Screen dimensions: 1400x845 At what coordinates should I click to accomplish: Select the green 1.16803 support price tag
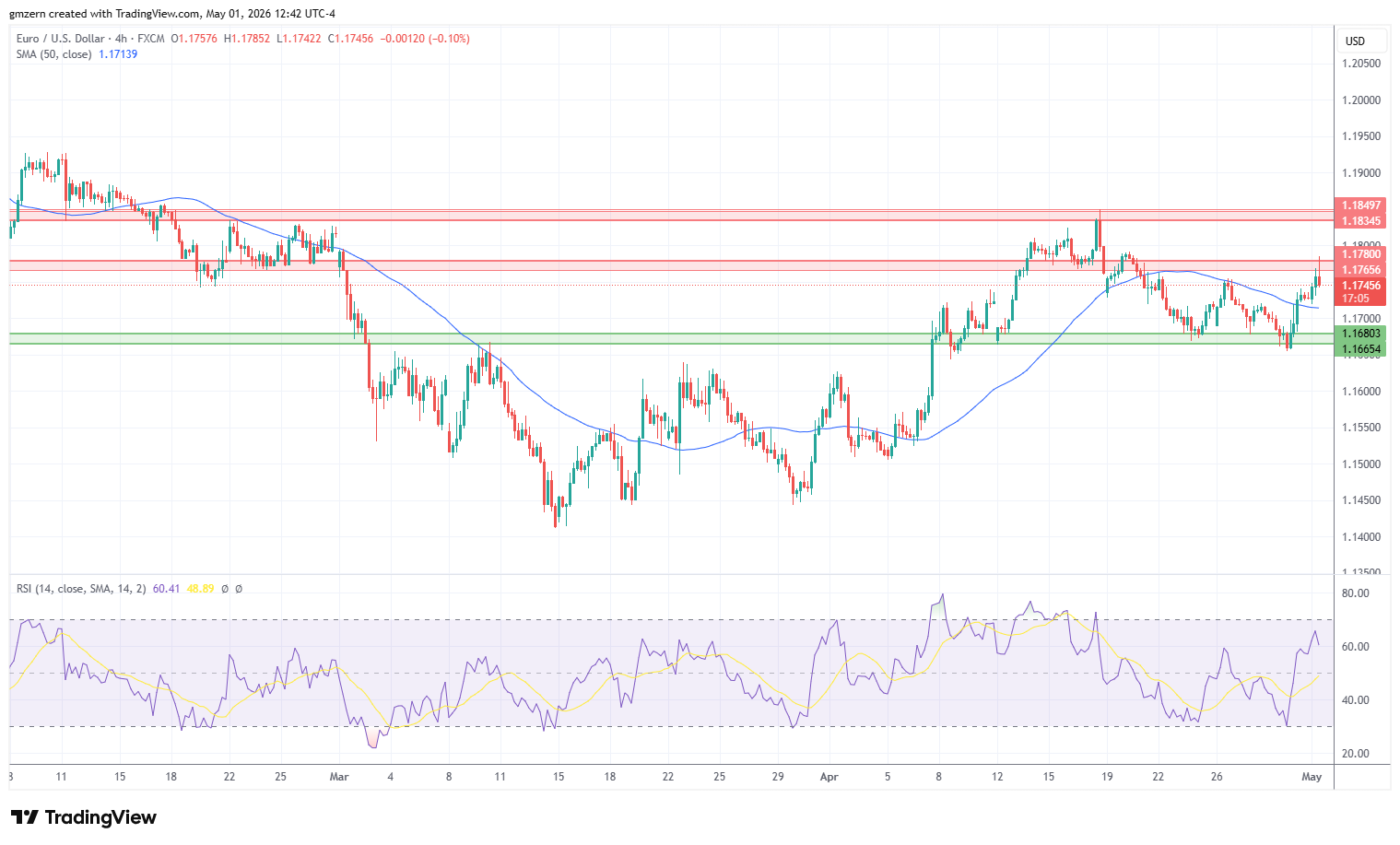pos(1360,334)
